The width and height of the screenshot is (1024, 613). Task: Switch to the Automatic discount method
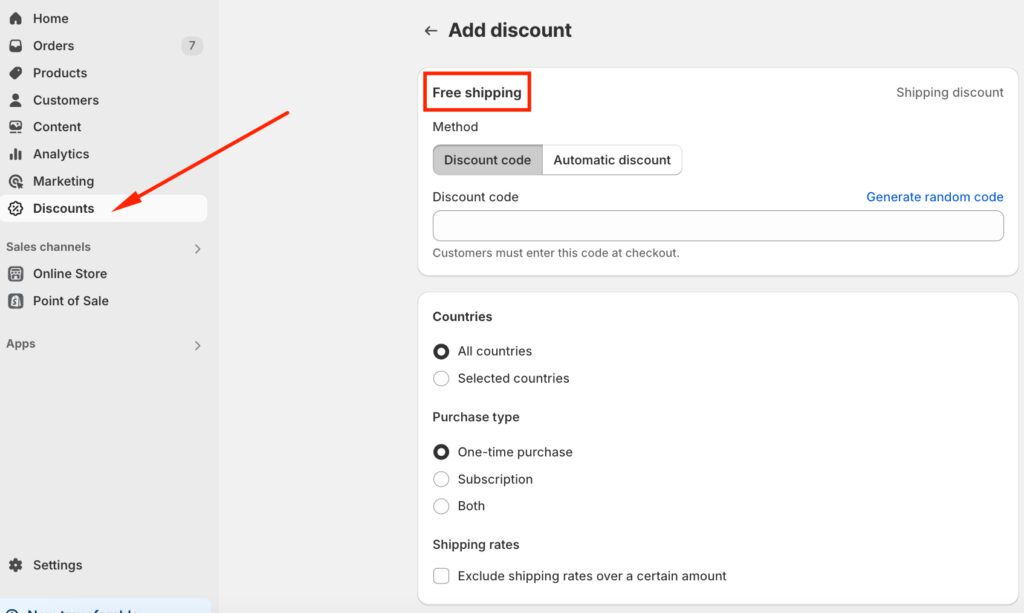coord(612,160)
